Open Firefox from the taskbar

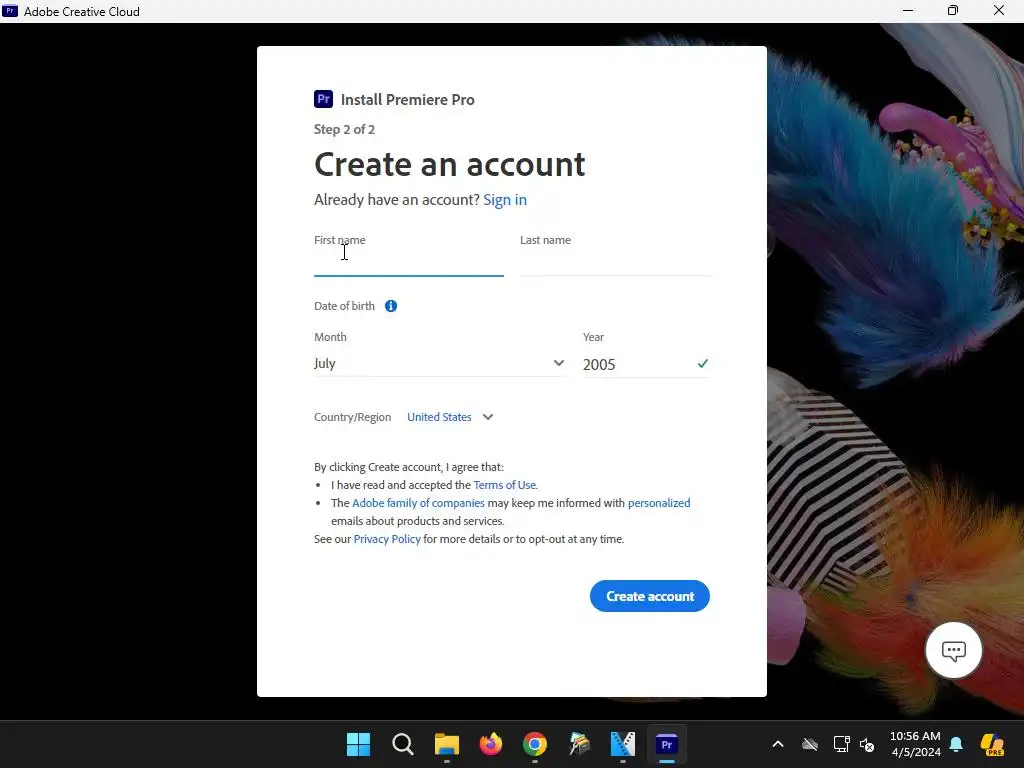pyautogui.click(x=490, y=744)
